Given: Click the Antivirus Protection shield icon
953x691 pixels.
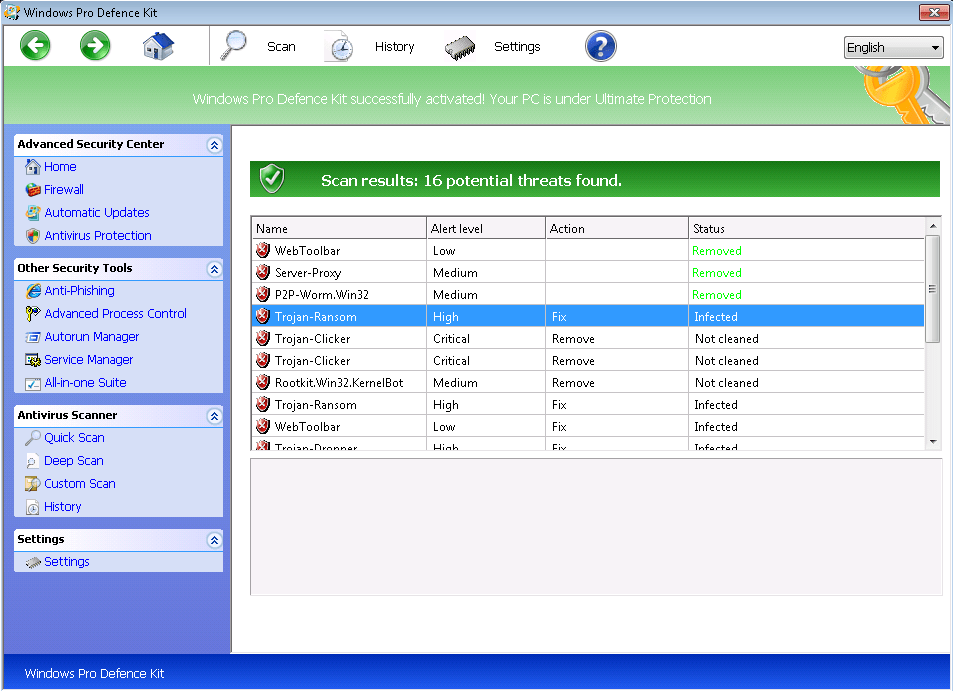Looking at the screenshot, I should (33, 236).
